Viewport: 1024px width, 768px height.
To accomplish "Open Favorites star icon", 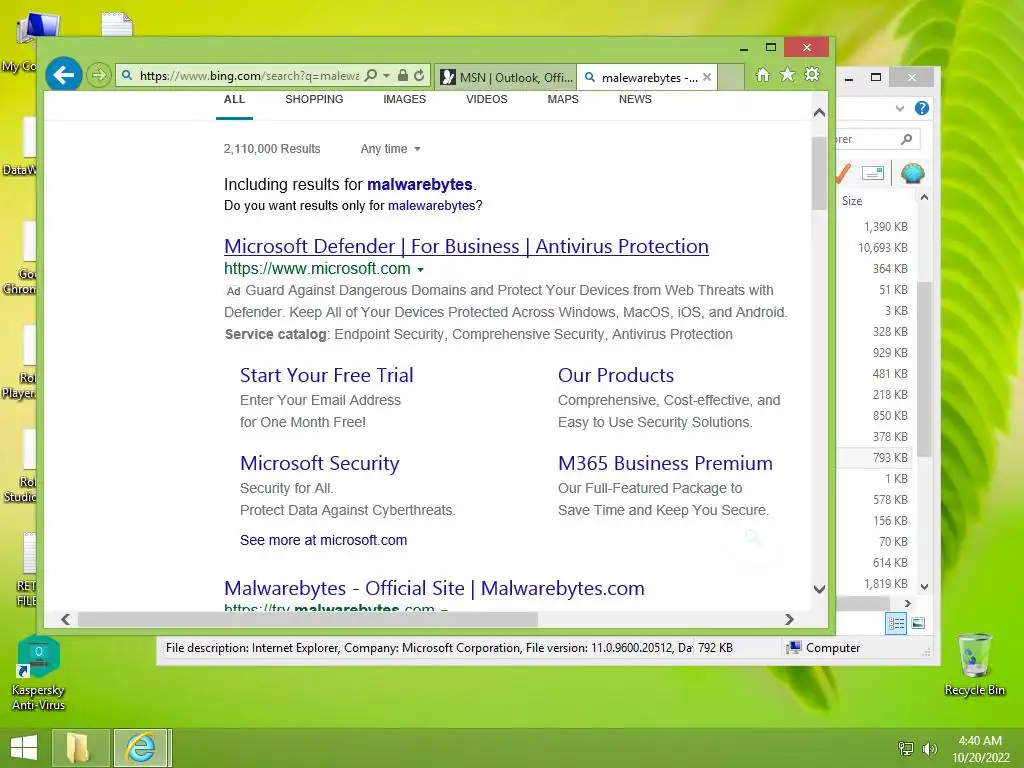I will (788, 75).
